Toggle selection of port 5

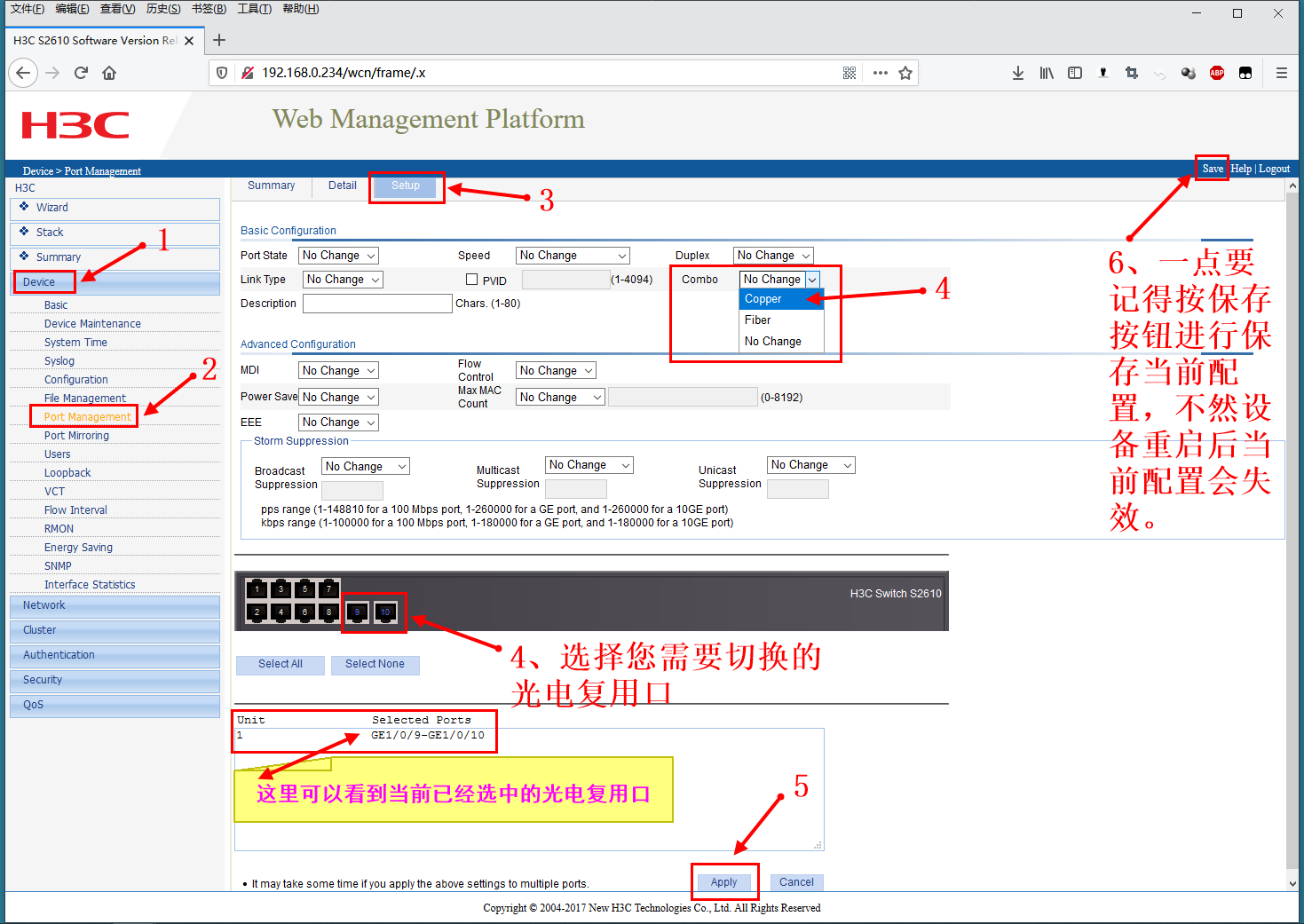[x=305, y=588]
